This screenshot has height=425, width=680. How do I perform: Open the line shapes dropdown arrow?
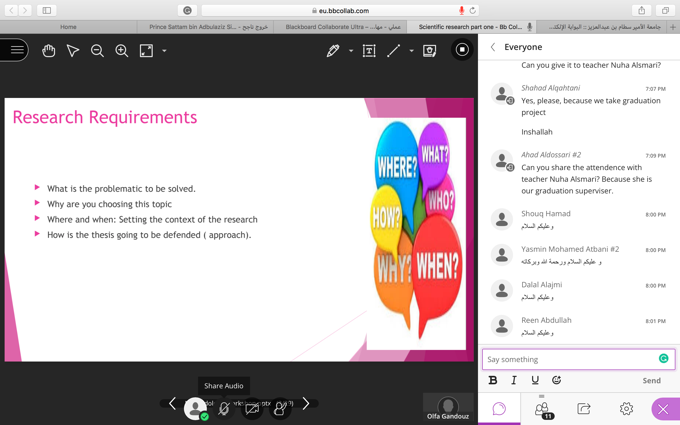pos(411,51)
